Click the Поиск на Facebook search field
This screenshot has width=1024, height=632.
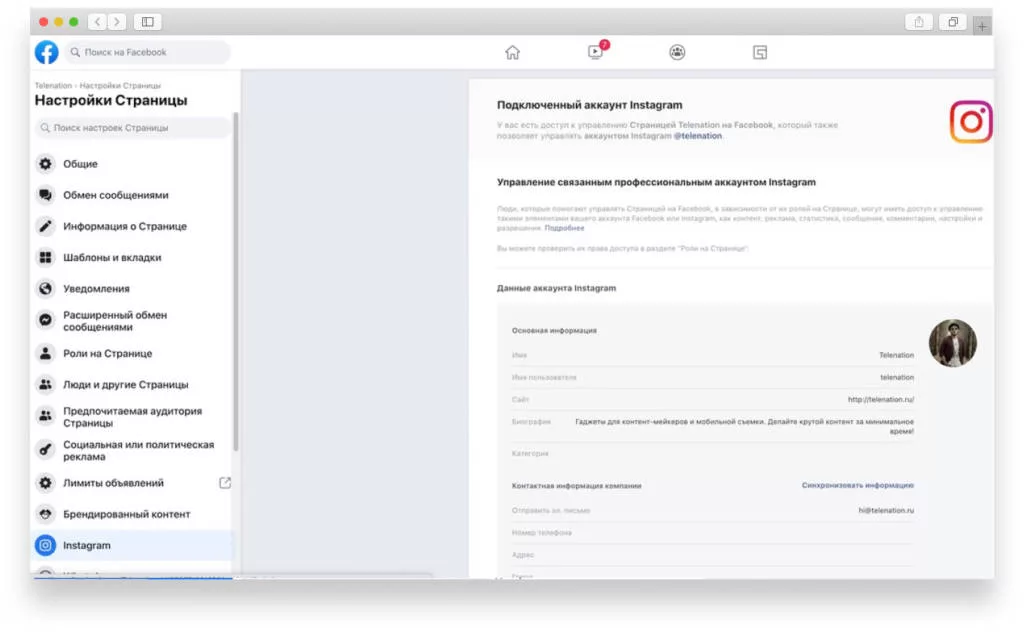click(x=147, y=52)
